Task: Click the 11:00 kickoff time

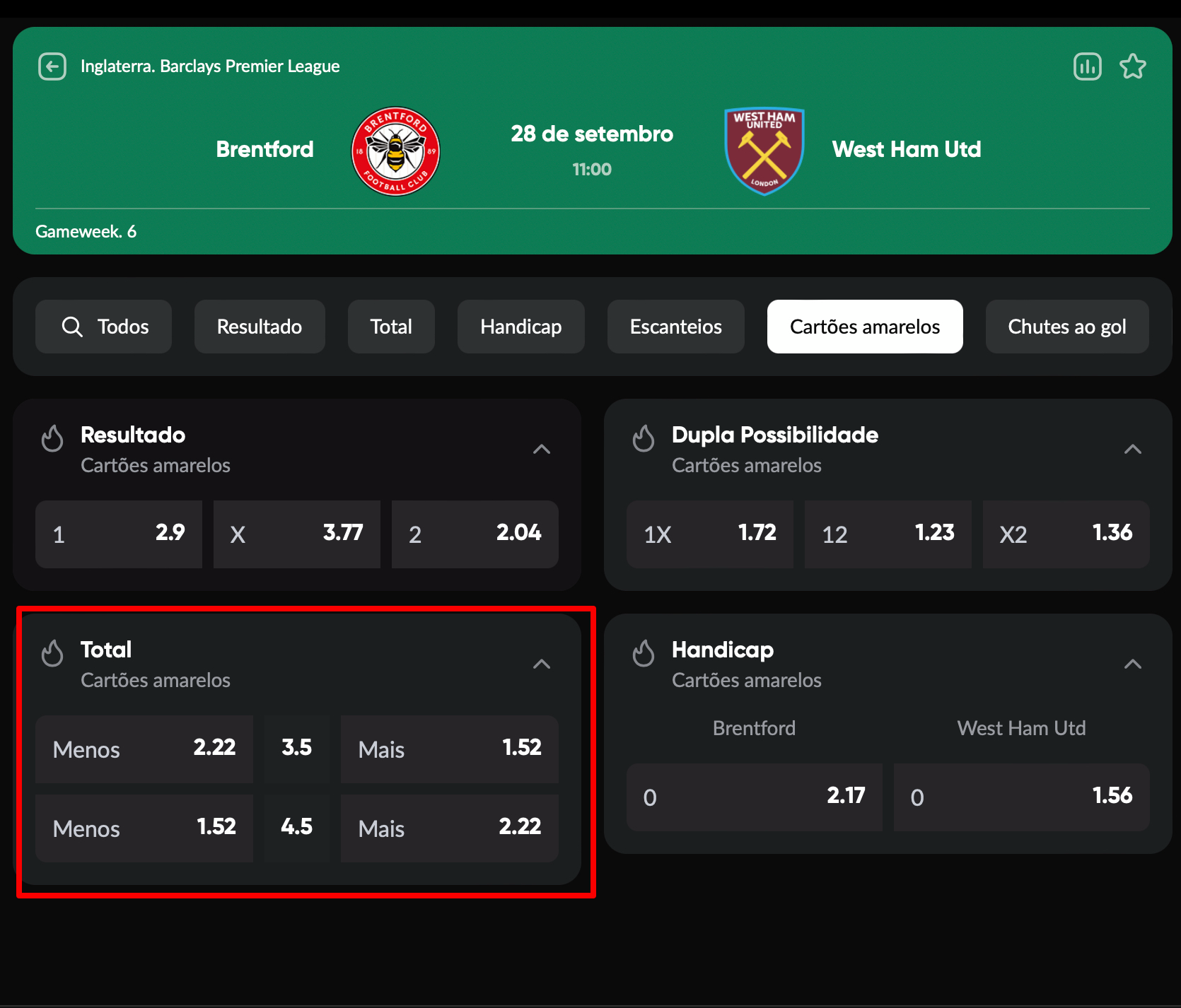Action: (x=592, y=170)
